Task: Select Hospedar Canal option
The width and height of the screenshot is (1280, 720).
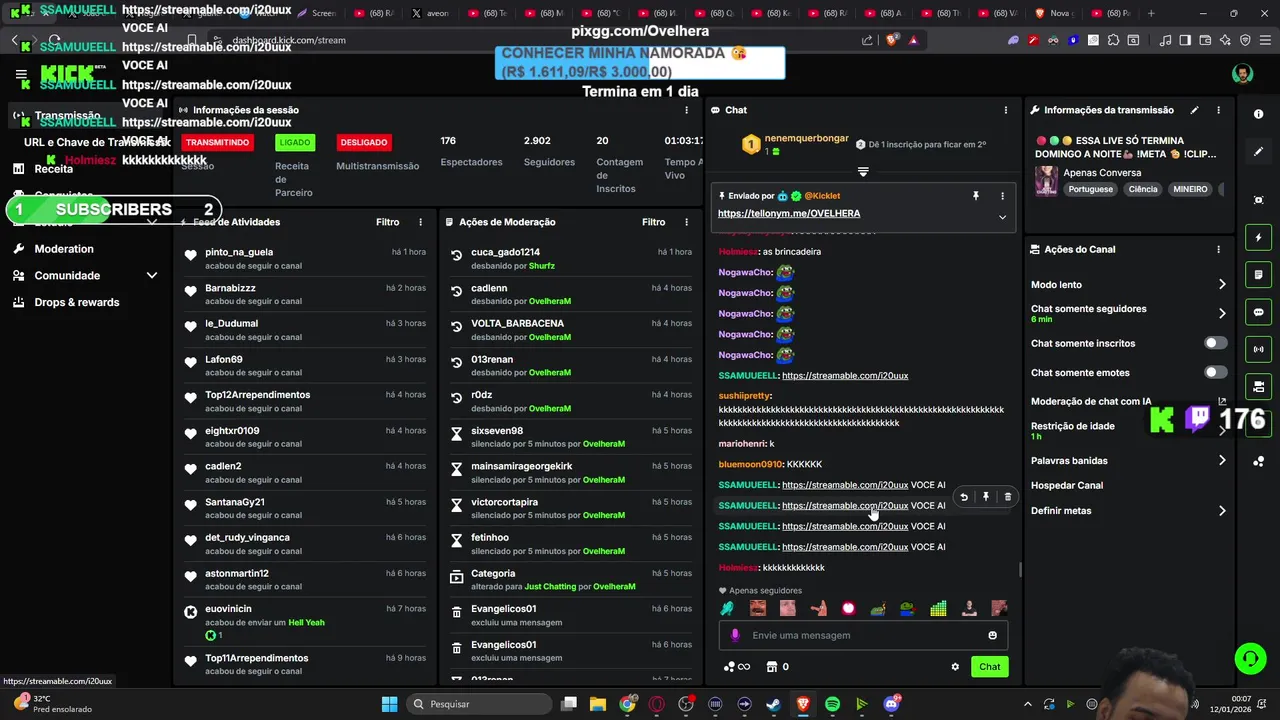Action: (x=1067, y=485)
